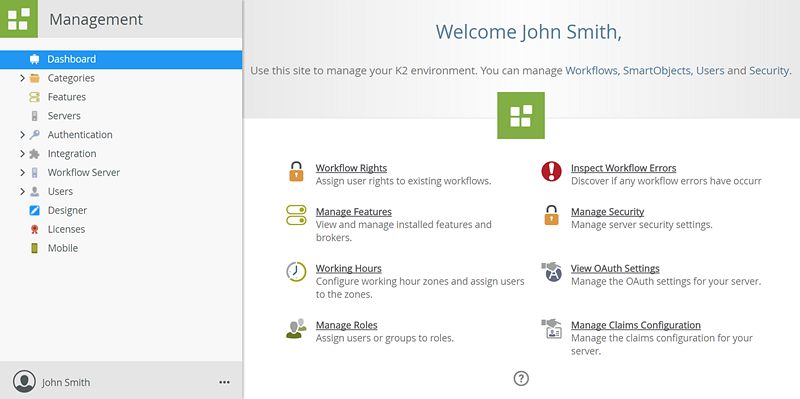Click the Manage Features toggle-style icon
Screen dimensions: 800x399
296,215
